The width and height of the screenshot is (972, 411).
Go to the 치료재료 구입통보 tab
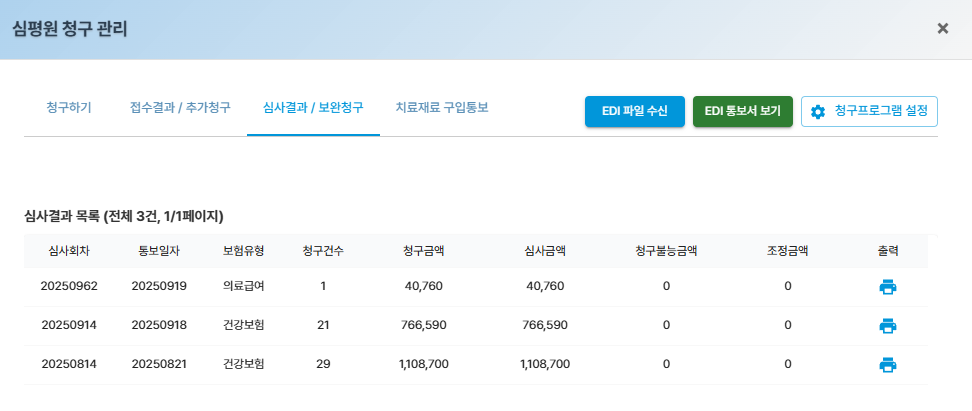[x=442, y=107]
